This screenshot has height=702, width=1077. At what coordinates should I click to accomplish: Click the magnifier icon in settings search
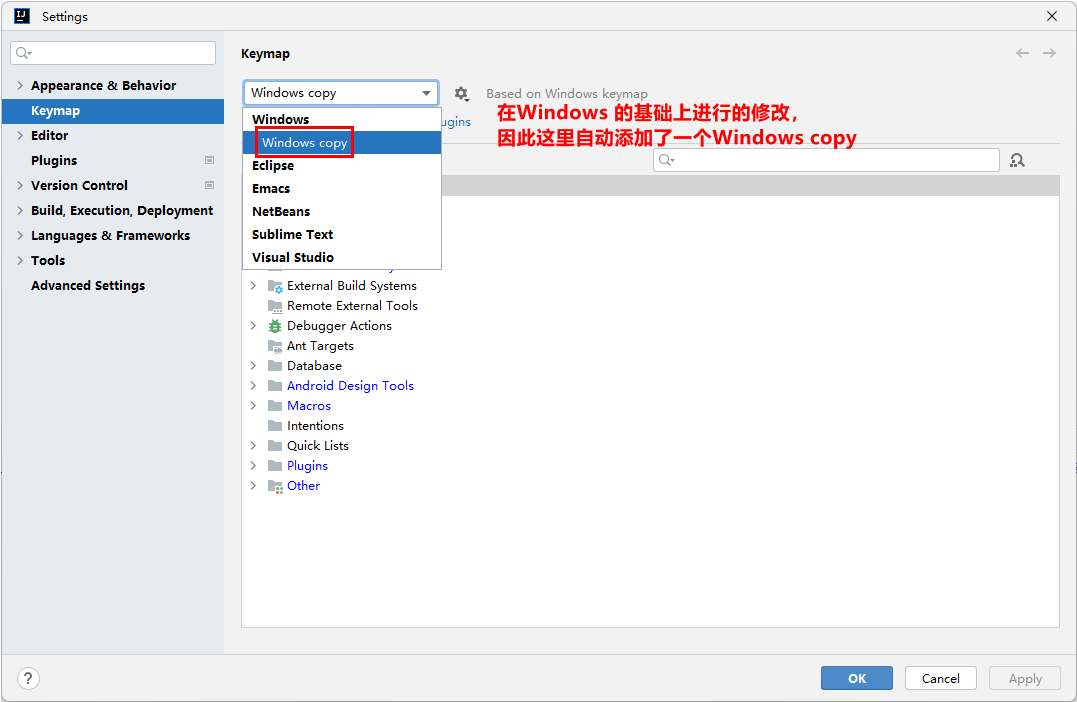click(x=23, y=53)
